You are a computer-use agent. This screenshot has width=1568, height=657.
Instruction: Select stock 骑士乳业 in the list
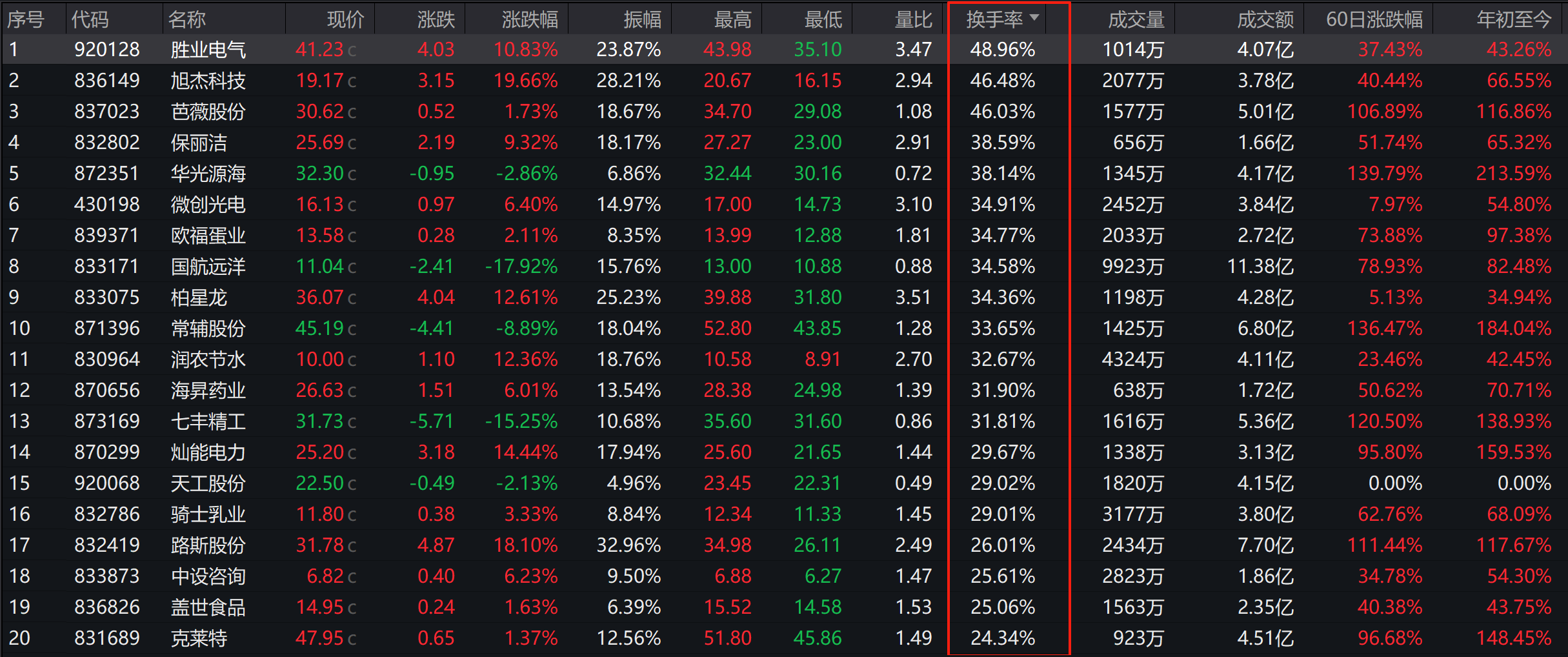[208, 514]
